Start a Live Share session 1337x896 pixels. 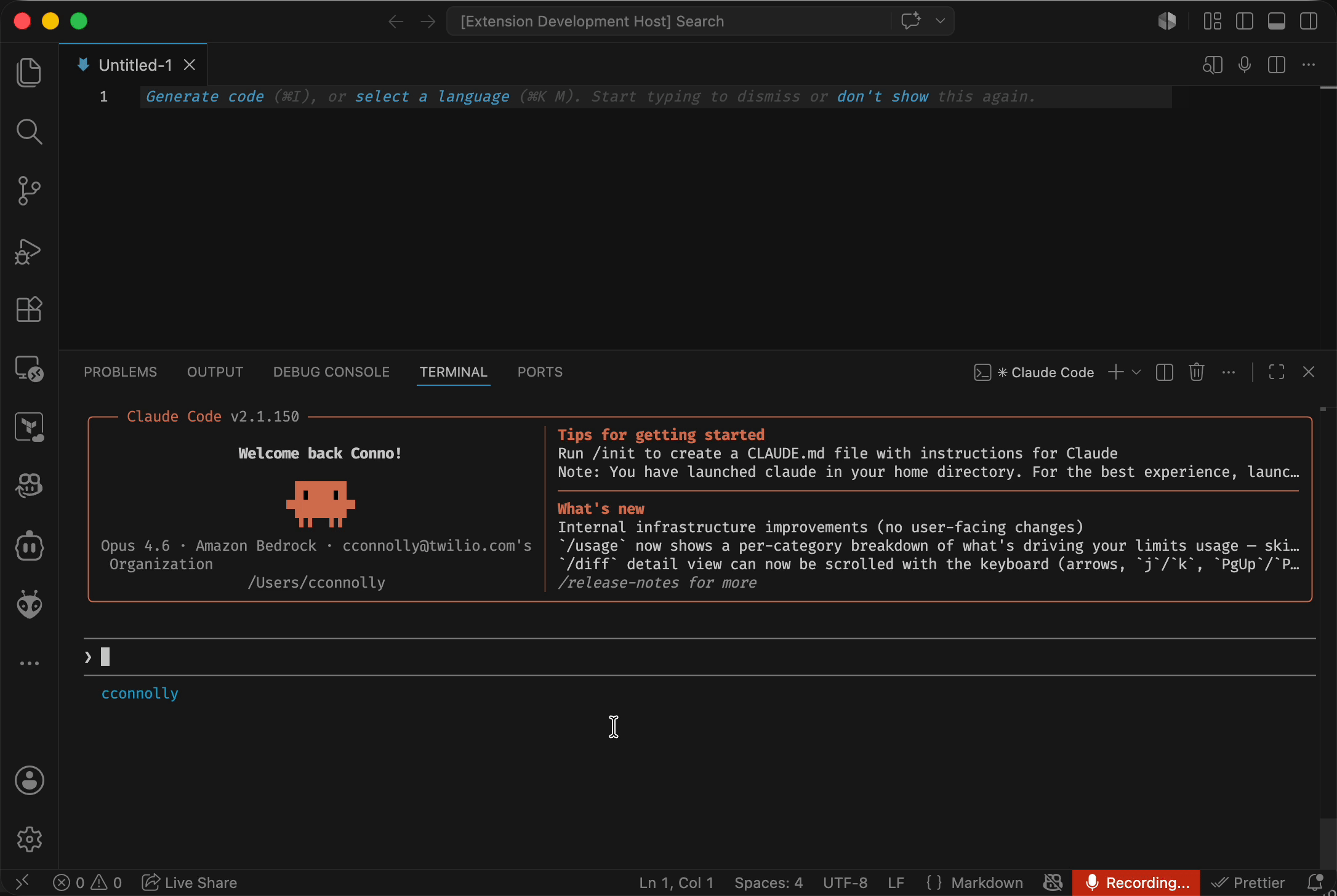tap(190, 882)
